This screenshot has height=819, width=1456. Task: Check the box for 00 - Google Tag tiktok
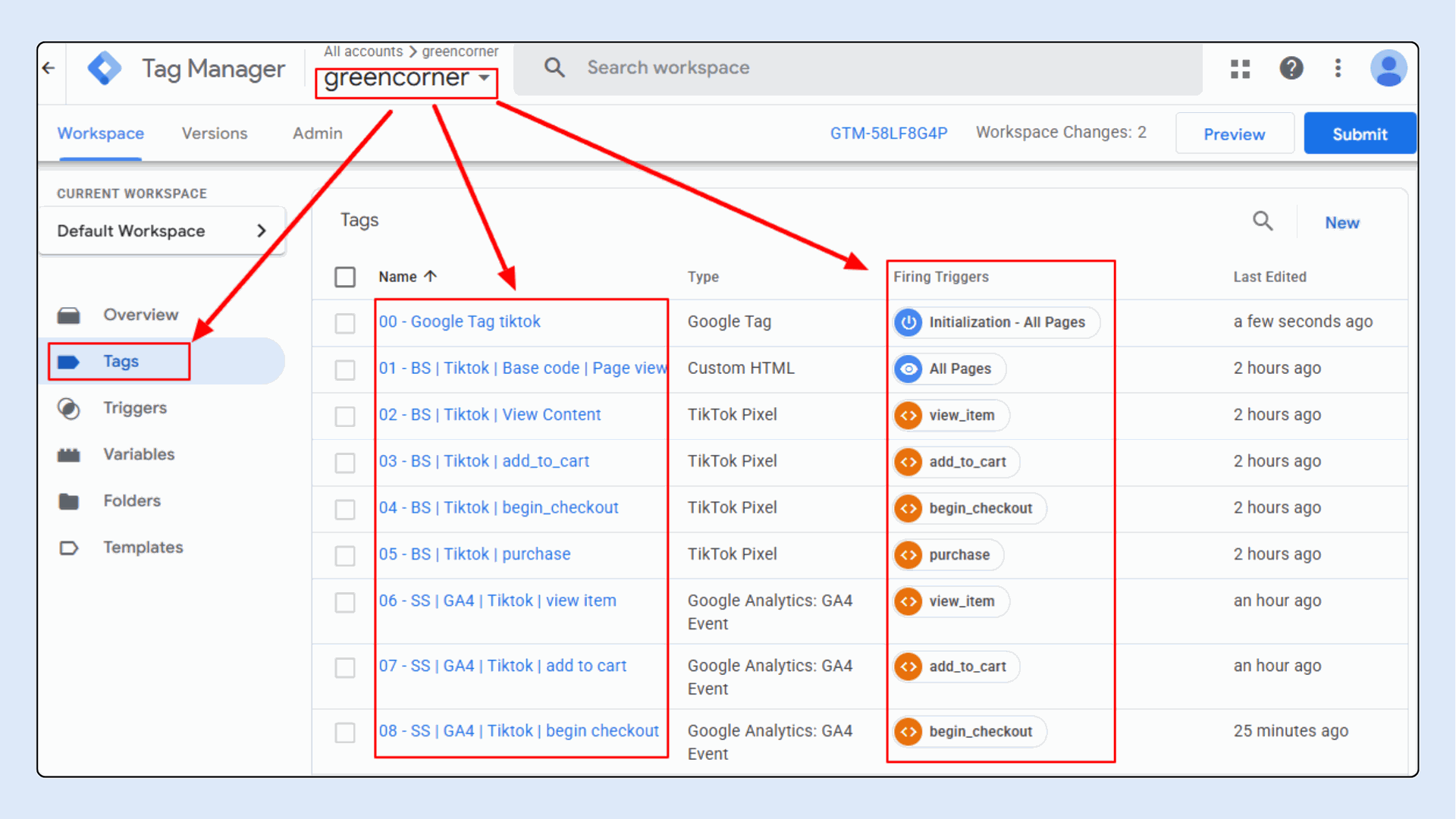pos(345,323)
